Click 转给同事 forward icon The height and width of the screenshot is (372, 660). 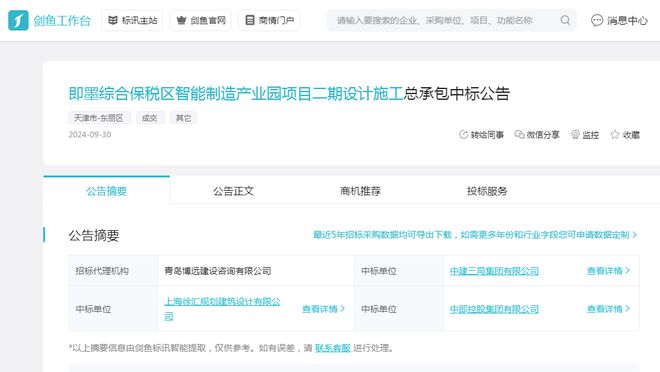(481, 135)
